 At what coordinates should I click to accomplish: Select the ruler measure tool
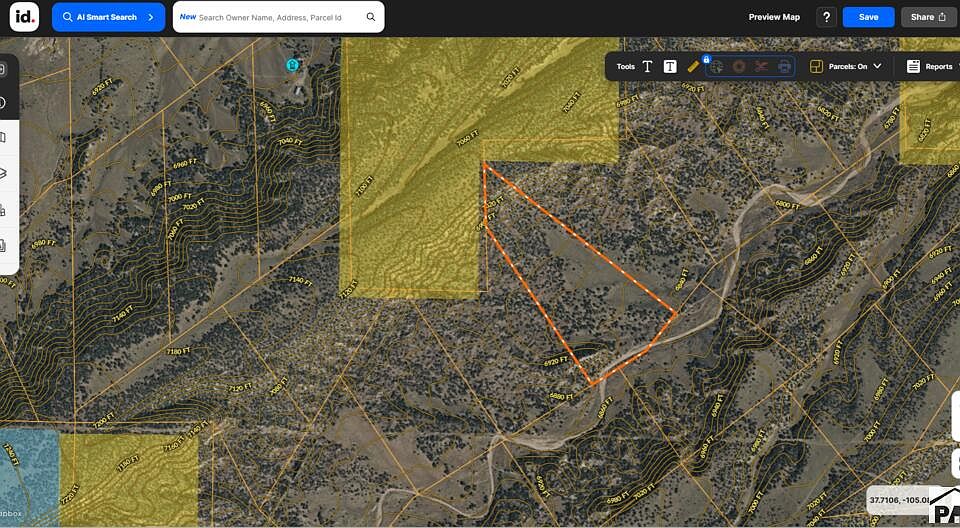click(x=693, y=66)
